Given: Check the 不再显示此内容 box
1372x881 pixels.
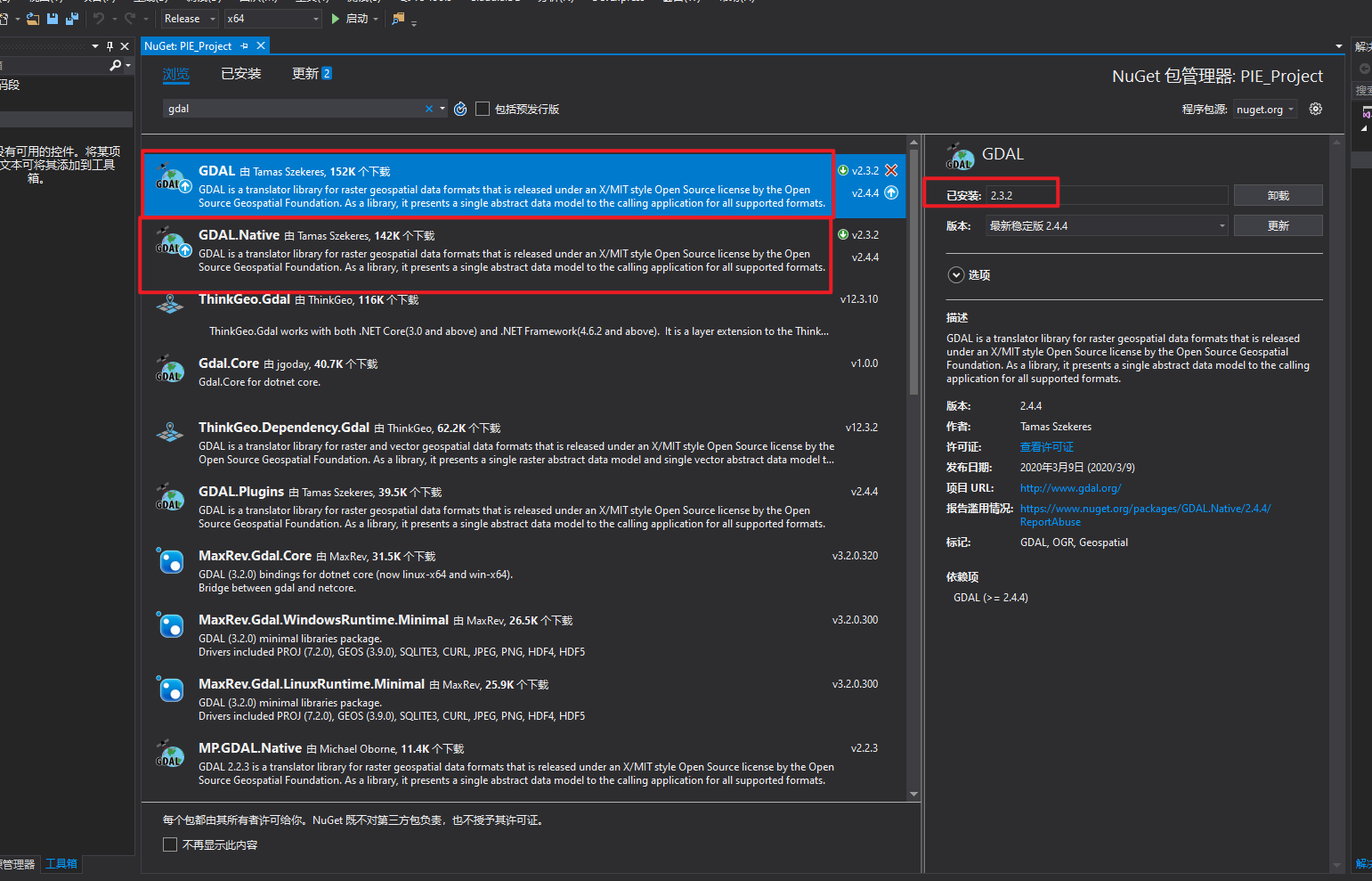Looking at the screenshot, I should tap(170, 844).
